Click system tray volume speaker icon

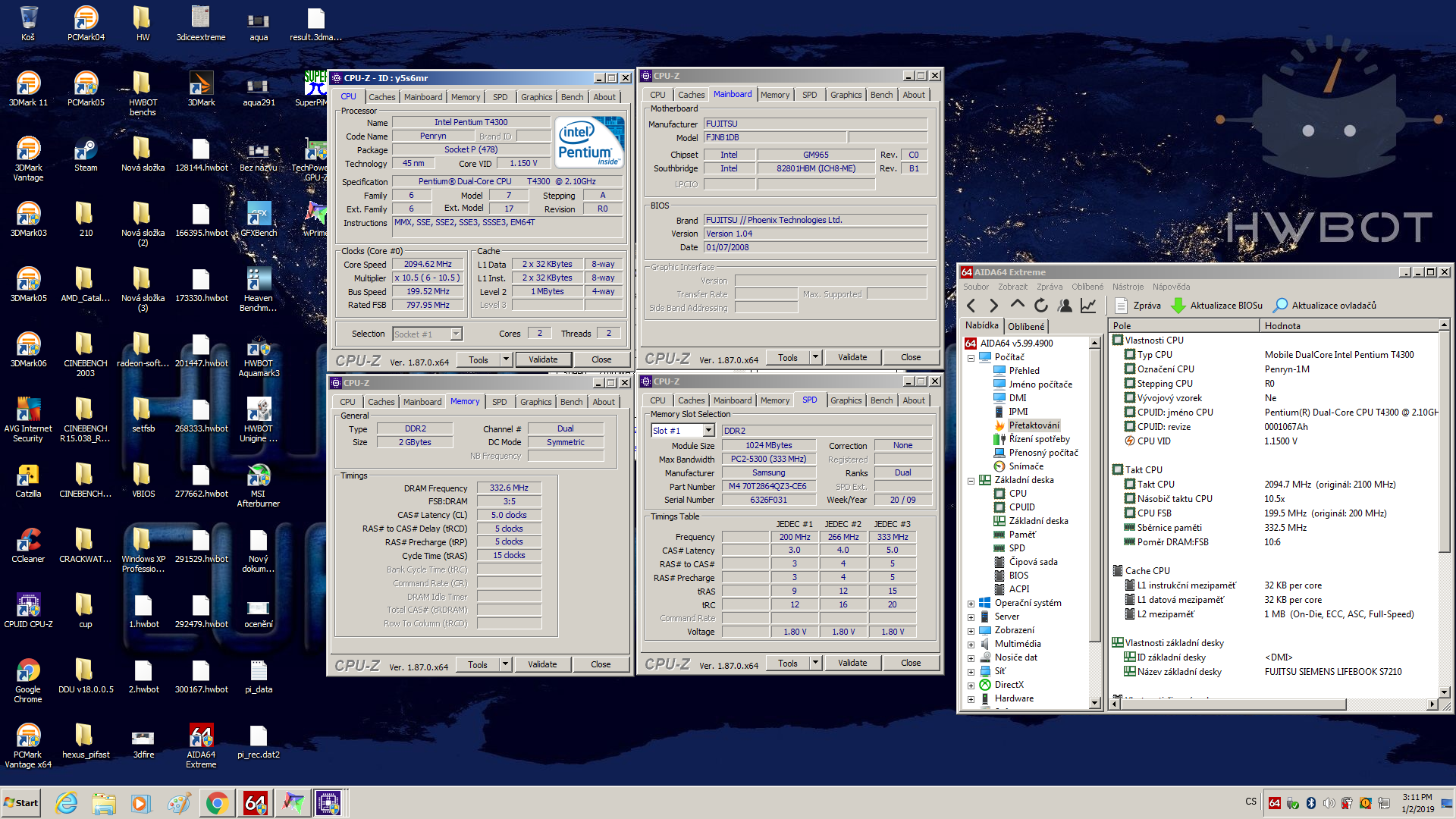[x=1329, y=803]
